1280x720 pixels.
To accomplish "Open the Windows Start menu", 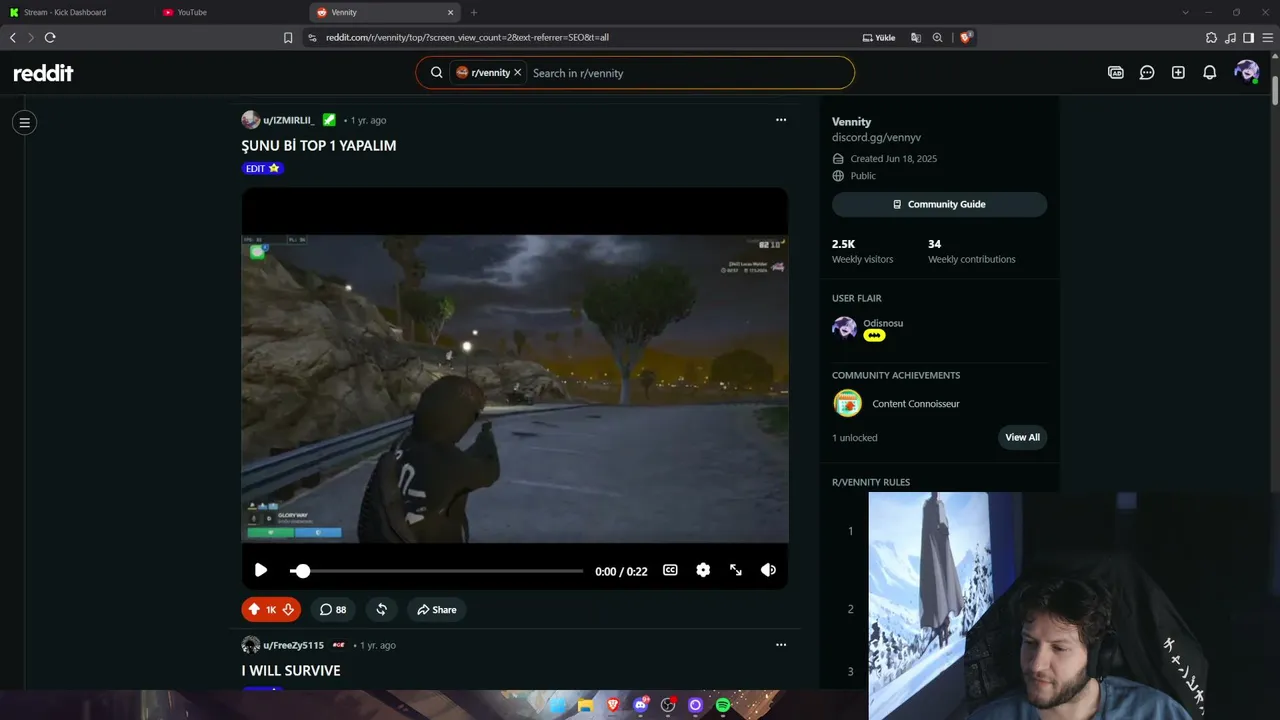I will coord(558,705).
